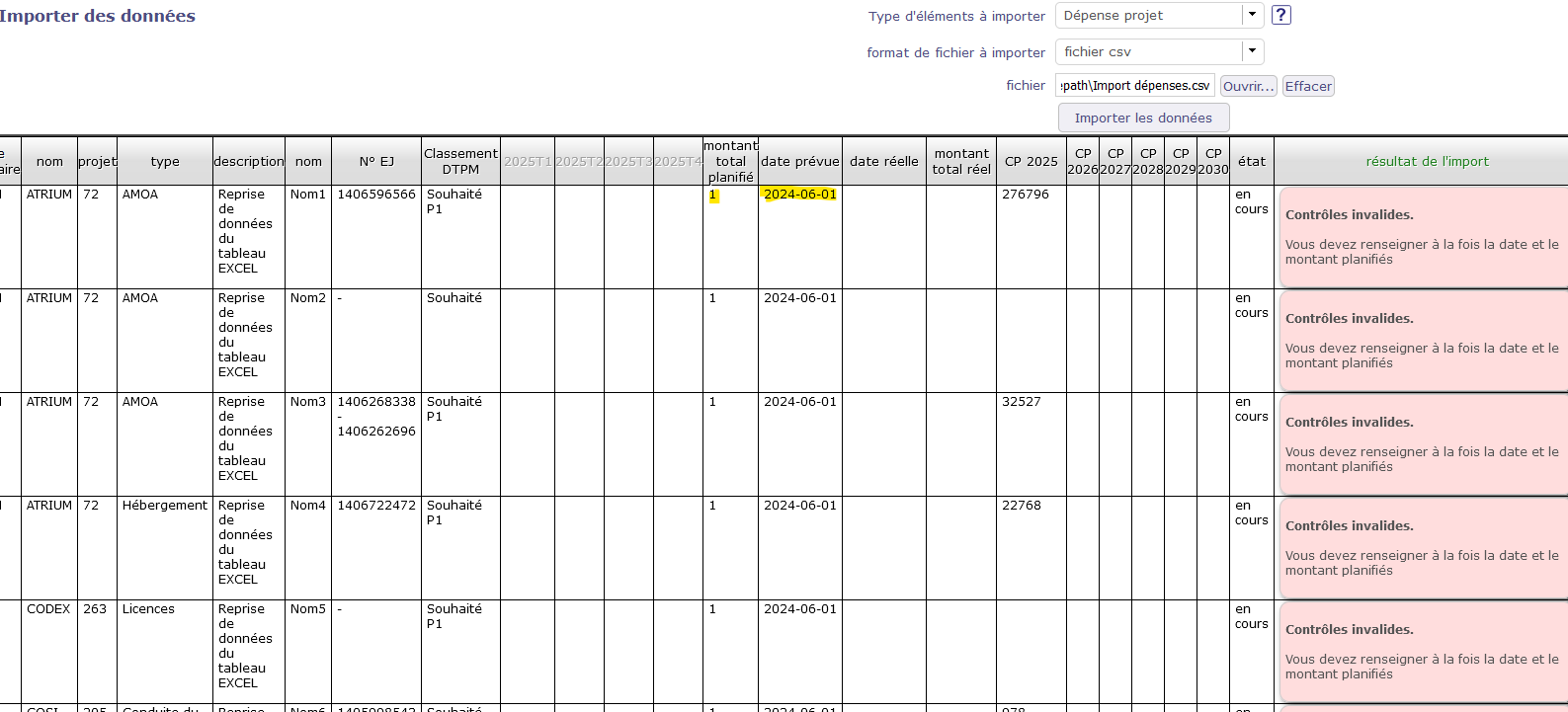The height and width of the screenshot is (712, 1568).
Task: Select the 'Dépense projet' combo box field
Action: pyautogui.click(x=1148, y=16)
